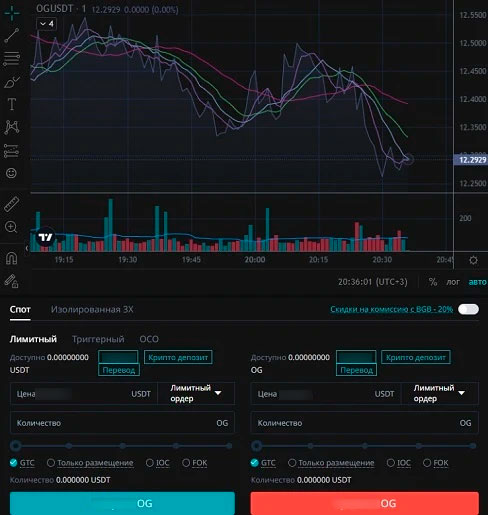
Task: Open the sell-side Лимитный ордер dropdown
Action: (x=440, y=393)
